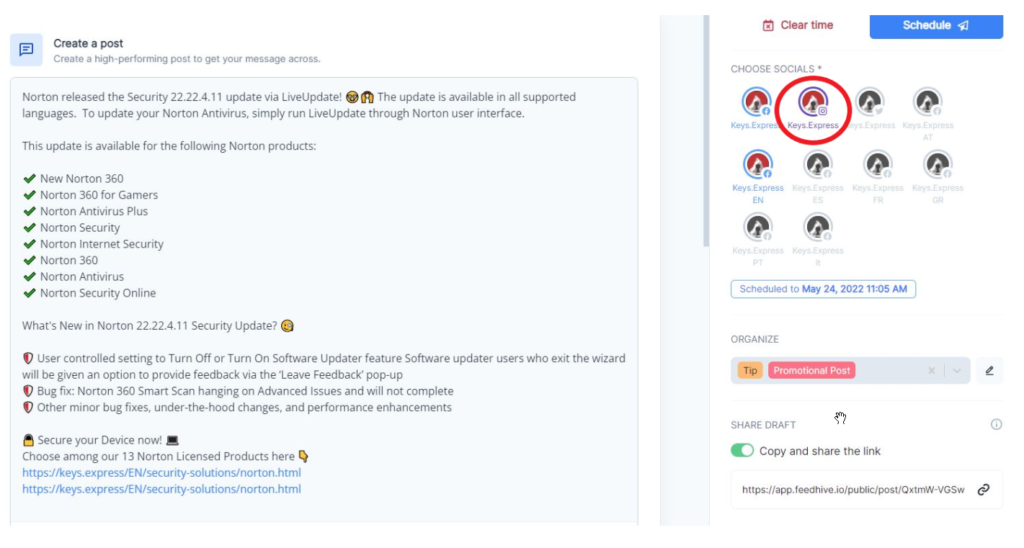Deselect the first Keys.Express Facebook account

click(757, 102)
